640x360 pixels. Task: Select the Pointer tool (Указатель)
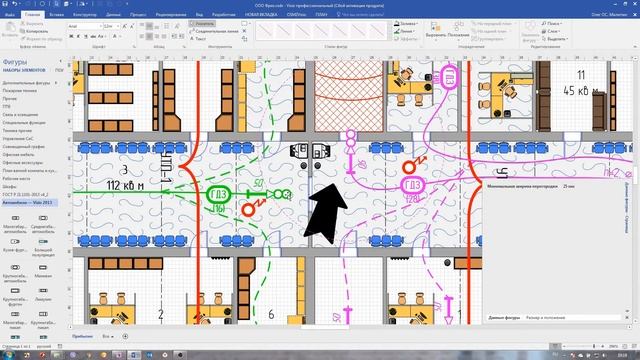click(x=202, y=24)
